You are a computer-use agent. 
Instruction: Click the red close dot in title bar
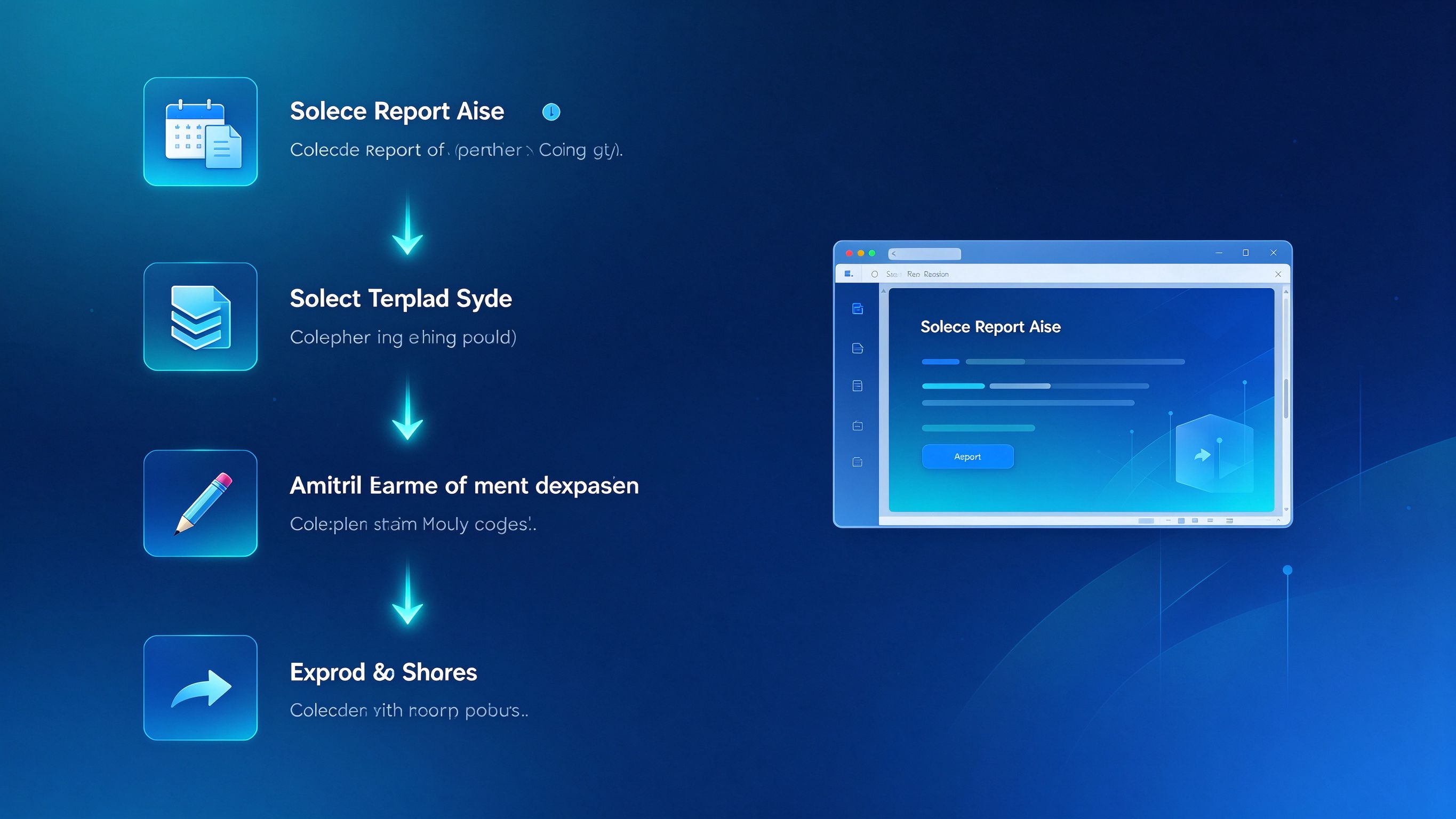(x=849, y=253)
